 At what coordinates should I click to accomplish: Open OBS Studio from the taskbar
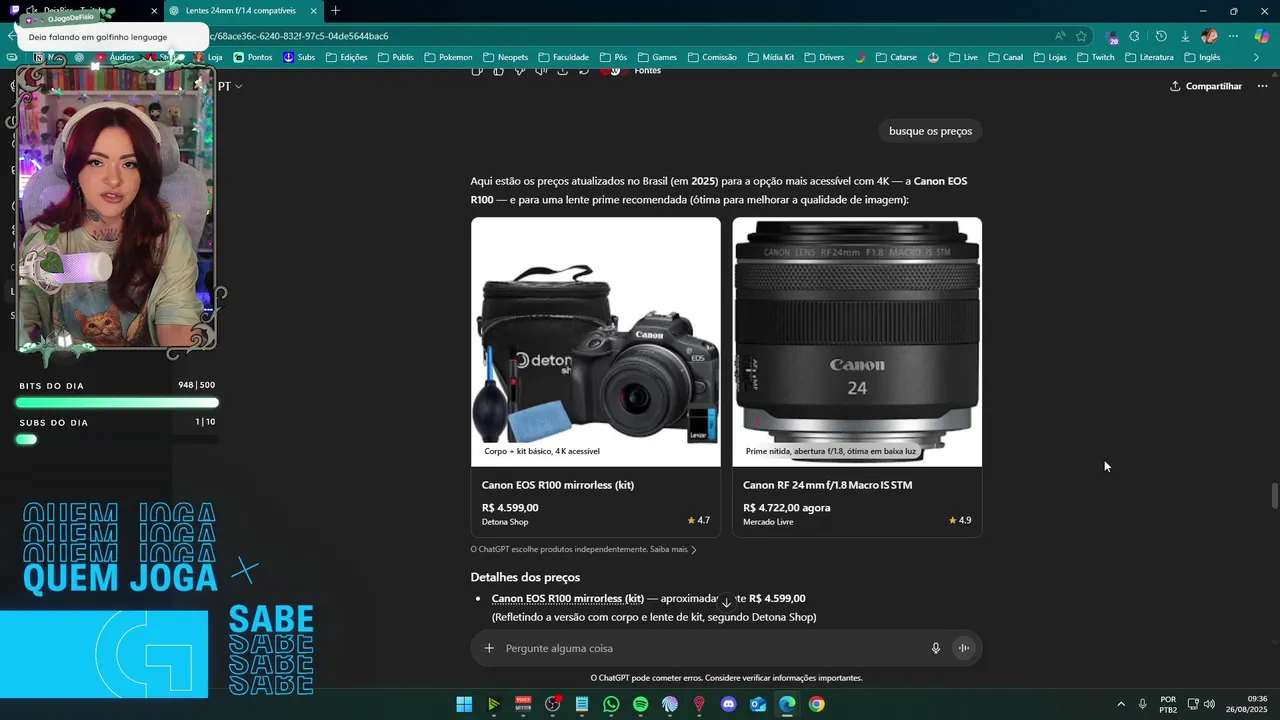[x=552, y=704]
